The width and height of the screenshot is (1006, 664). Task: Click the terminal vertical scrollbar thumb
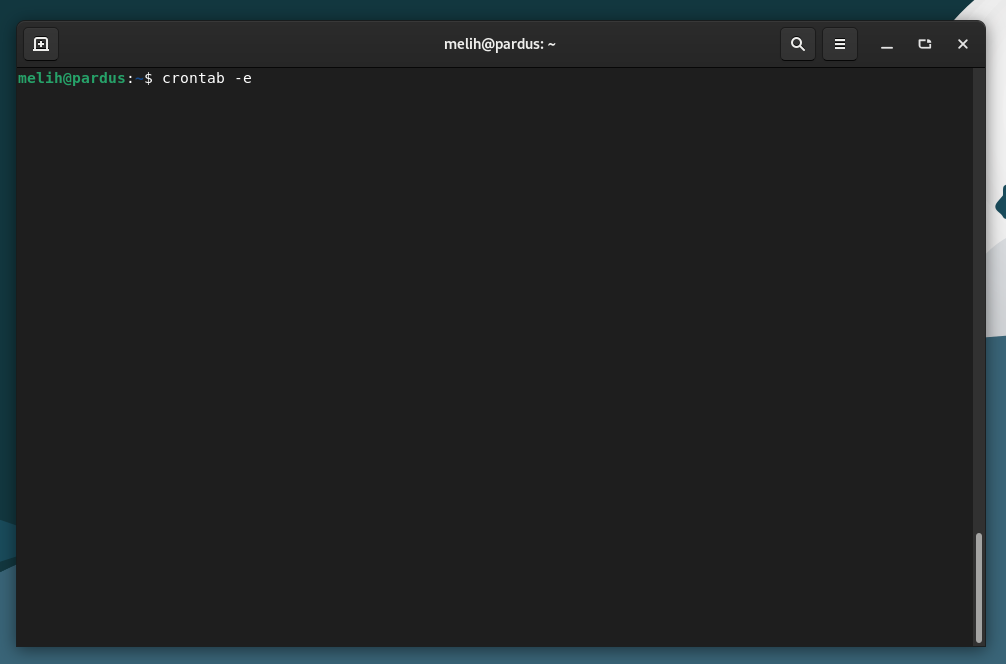click(979, 588)
